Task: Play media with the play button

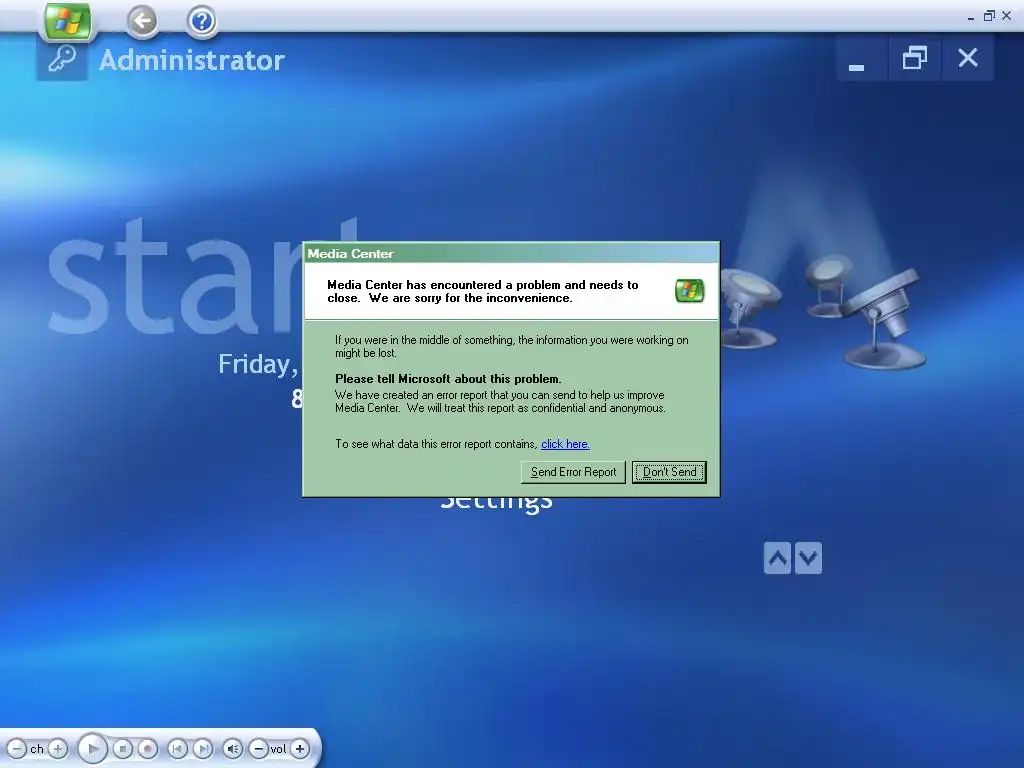Action: pos(93,748)
